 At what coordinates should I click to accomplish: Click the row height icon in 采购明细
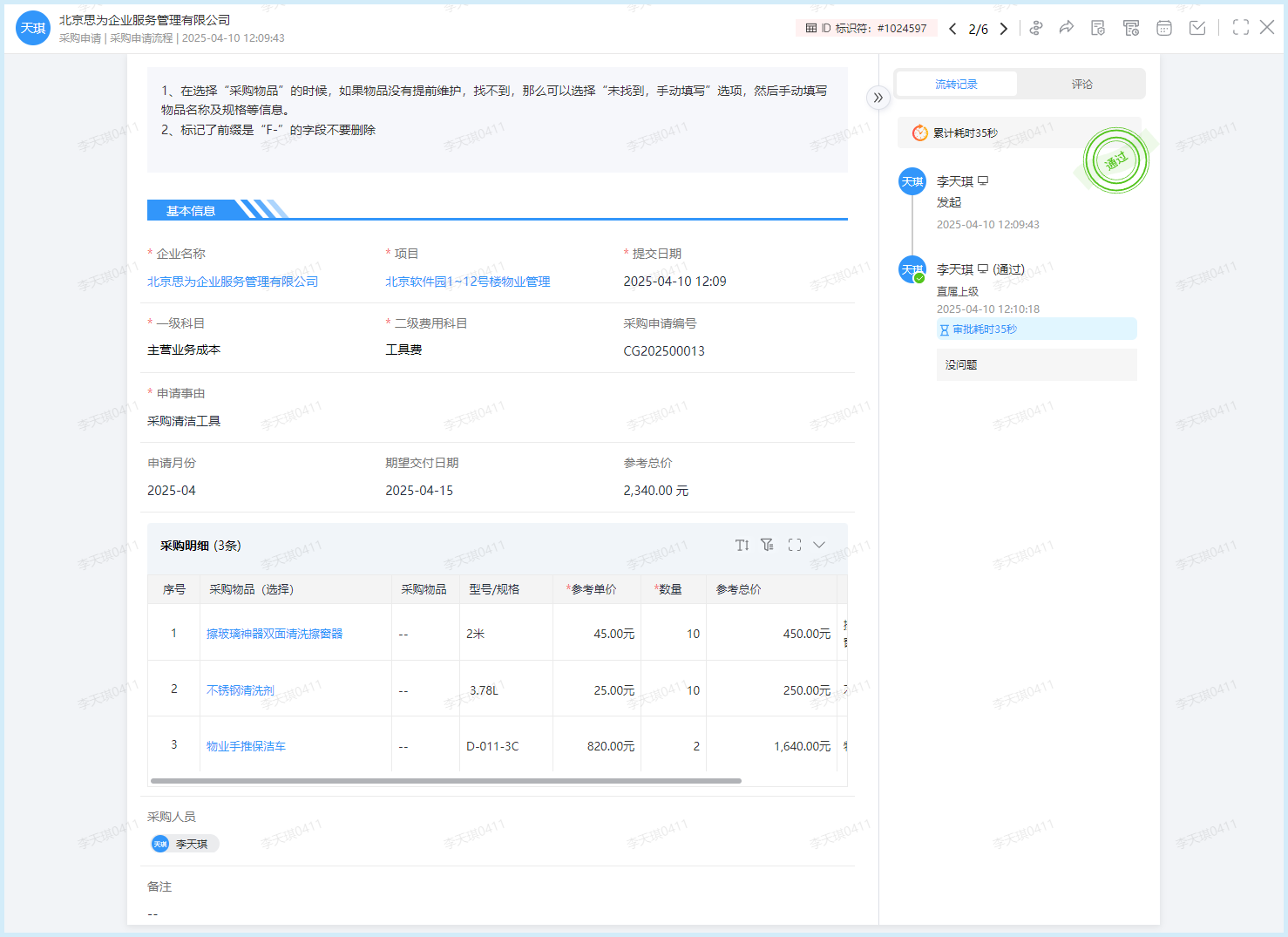[742, 545]
